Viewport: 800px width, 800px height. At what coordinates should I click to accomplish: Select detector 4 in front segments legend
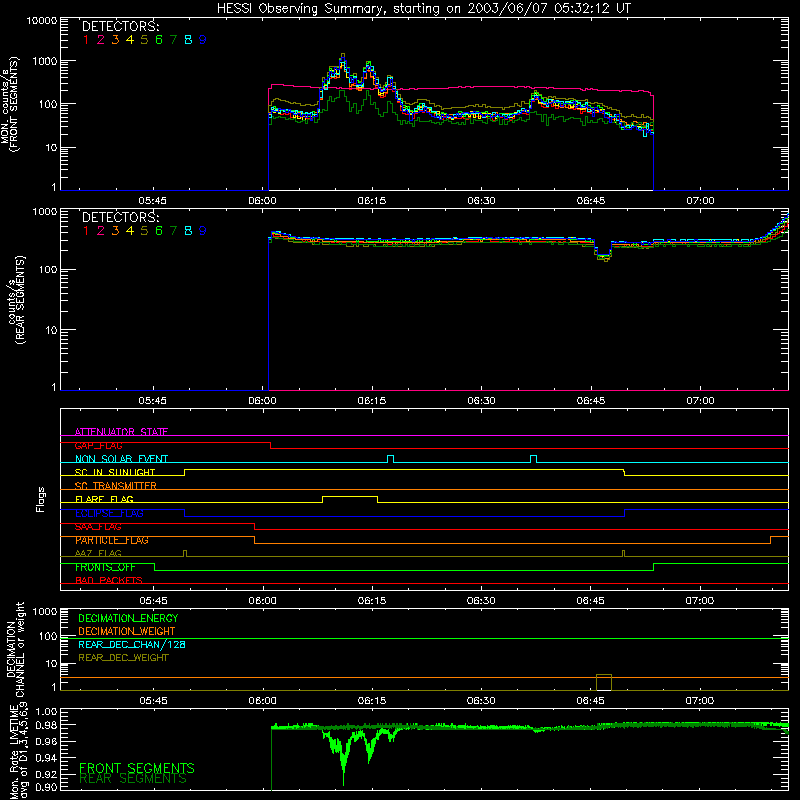click(130, 40)
